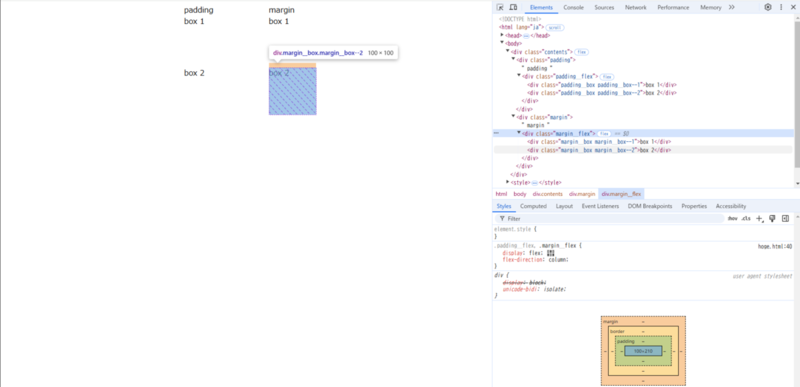
Task: Collapse the padding__flex div node
Action: [x=519, y=76]
